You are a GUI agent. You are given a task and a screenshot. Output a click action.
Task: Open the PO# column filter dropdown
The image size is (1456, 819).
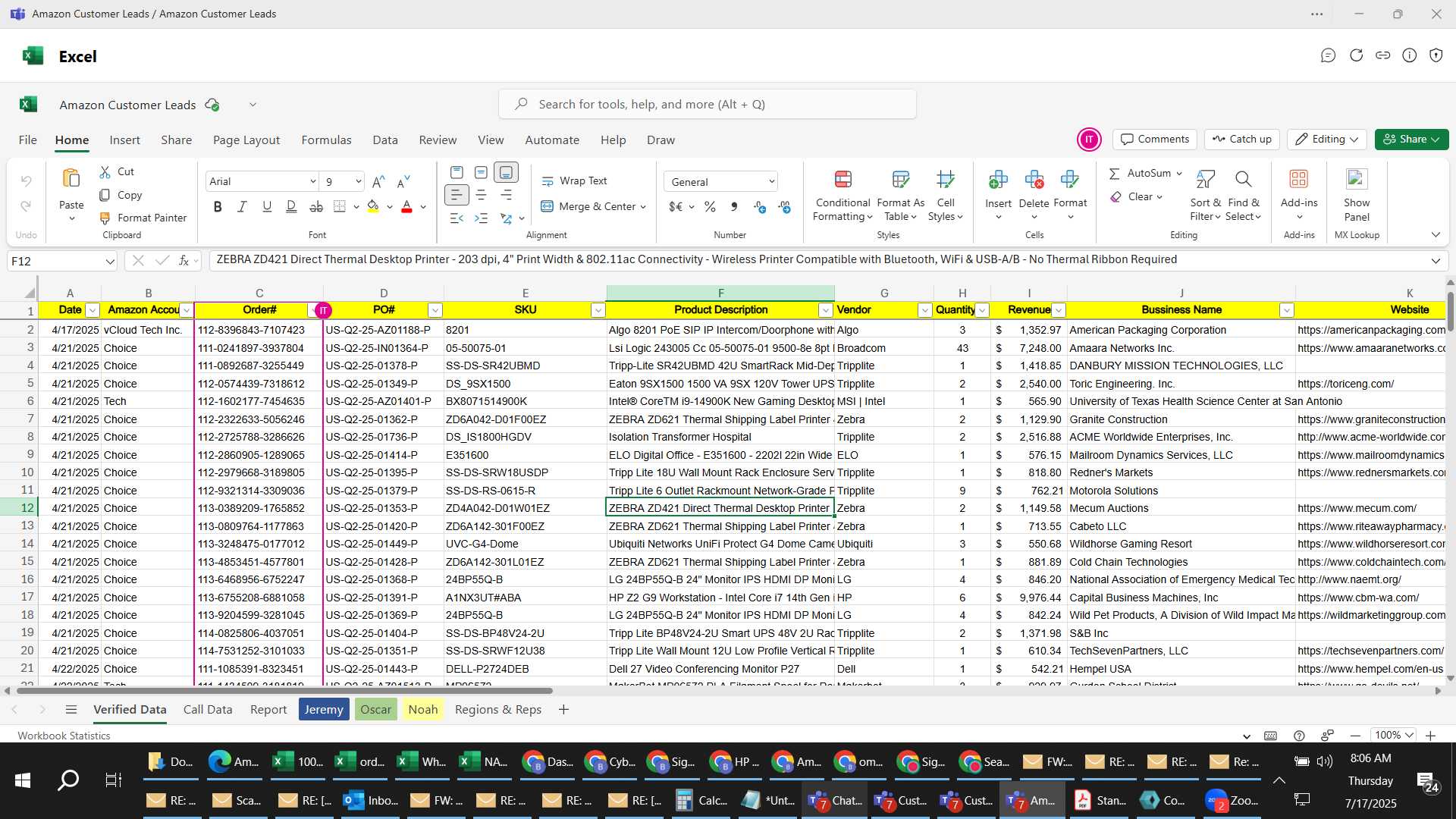pyautogui.click(x=435, y=310)
